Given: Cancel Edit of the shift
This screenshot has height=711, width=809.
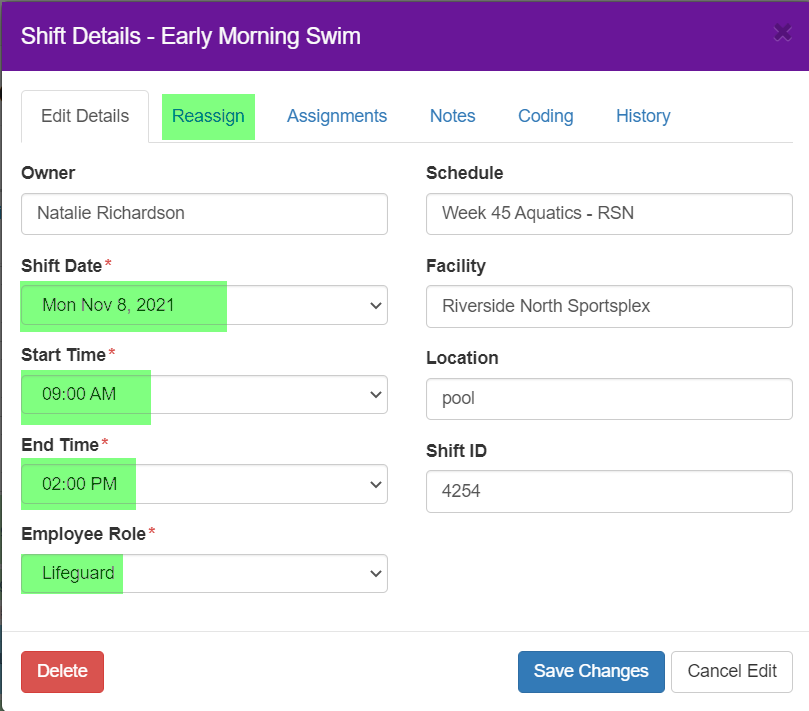Looking at the screenshot, I should pos(732,671).
